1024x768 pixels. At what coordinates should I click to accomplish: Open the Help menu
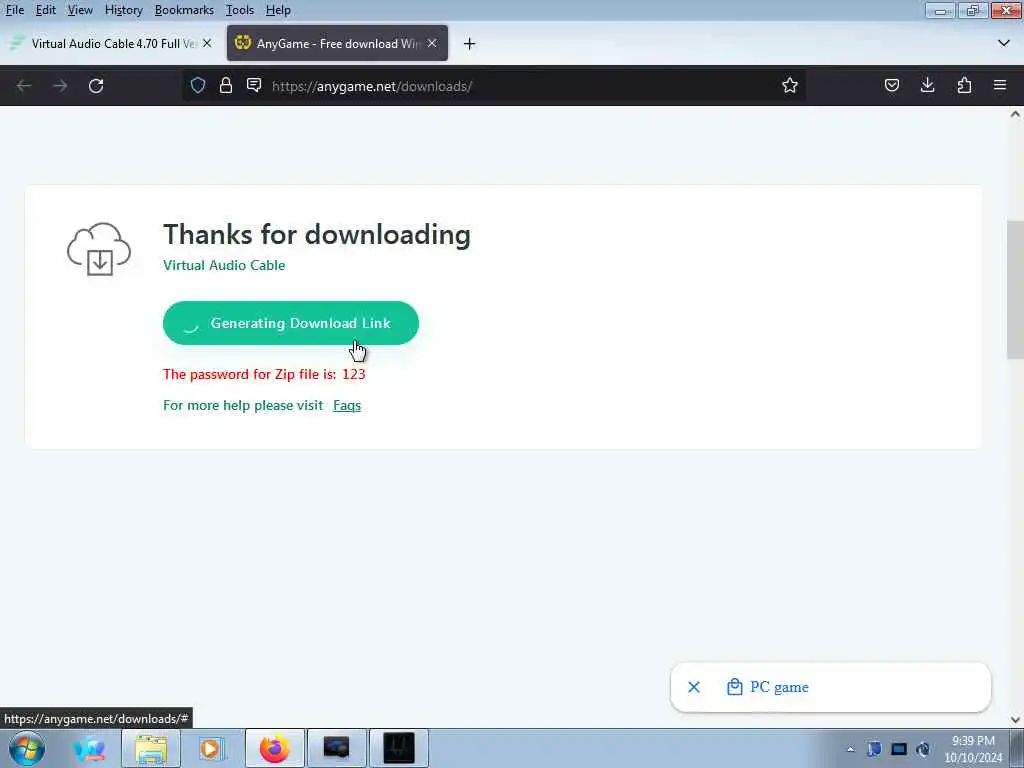pos(278,10)
